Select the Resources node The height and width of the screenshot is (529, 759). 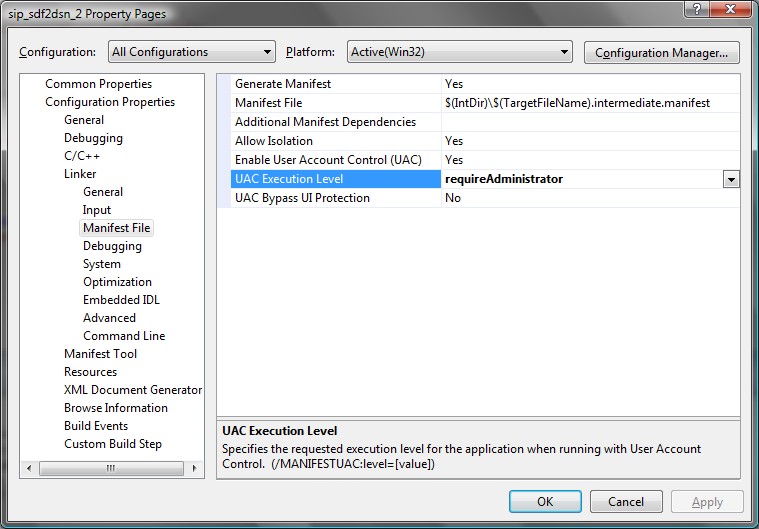pyautogui.click(x=90, y=372)
